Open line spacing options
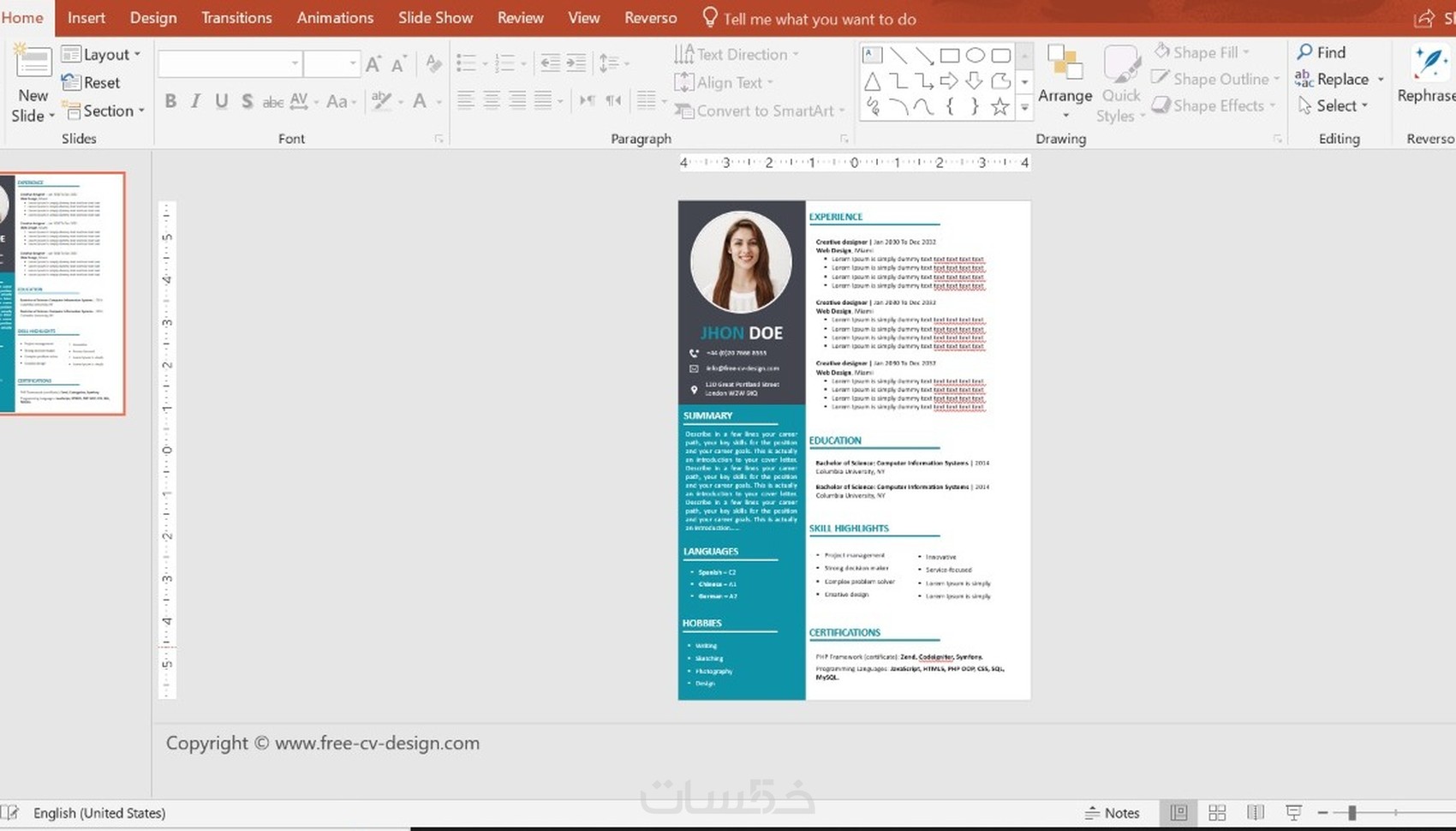Image resolution: width=1456 pixels, height=831 pixels. pyautogui.click(x=613, y=63)
